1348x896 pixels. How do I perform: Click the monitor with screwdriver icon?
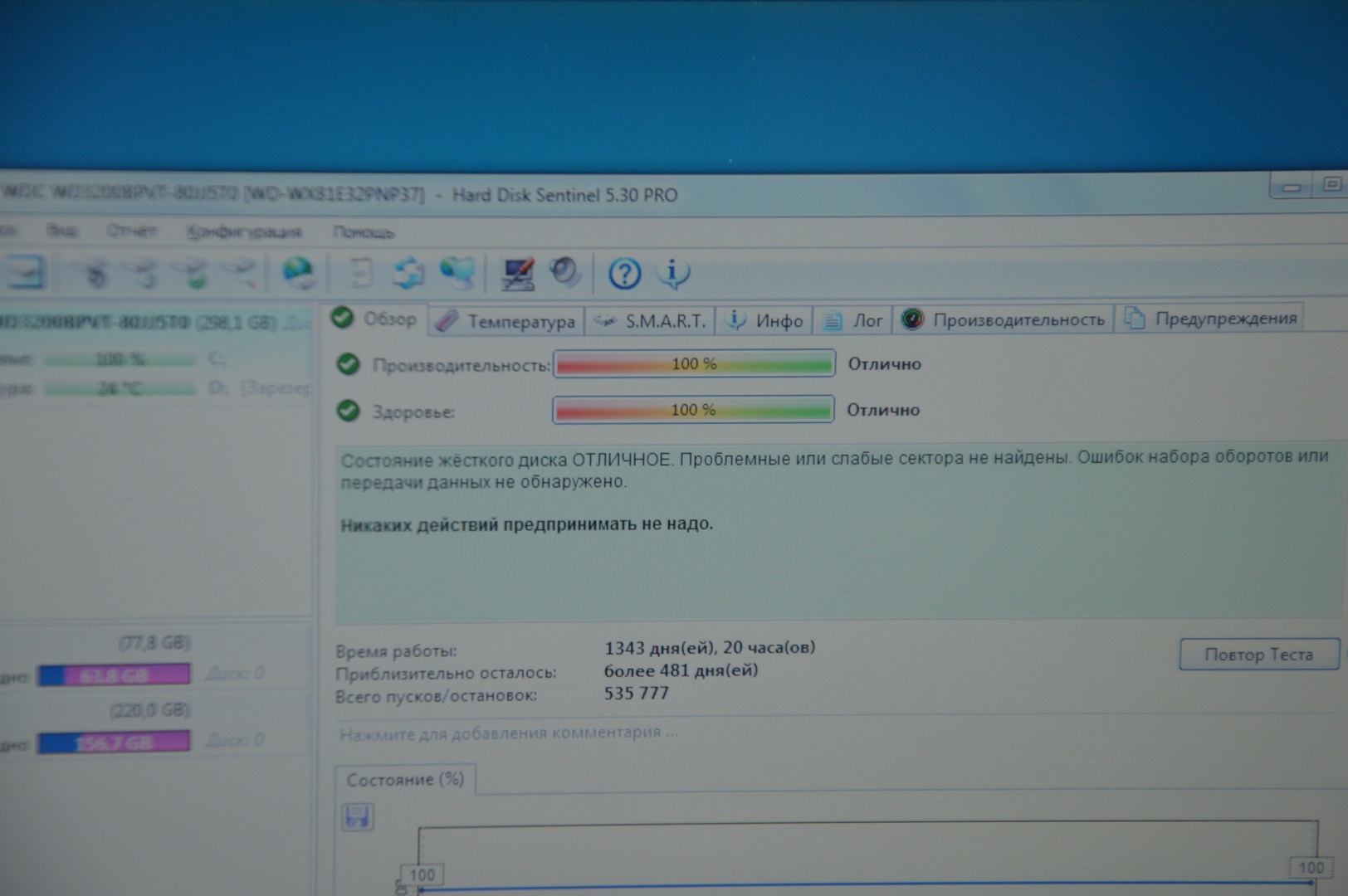[518, 273]
